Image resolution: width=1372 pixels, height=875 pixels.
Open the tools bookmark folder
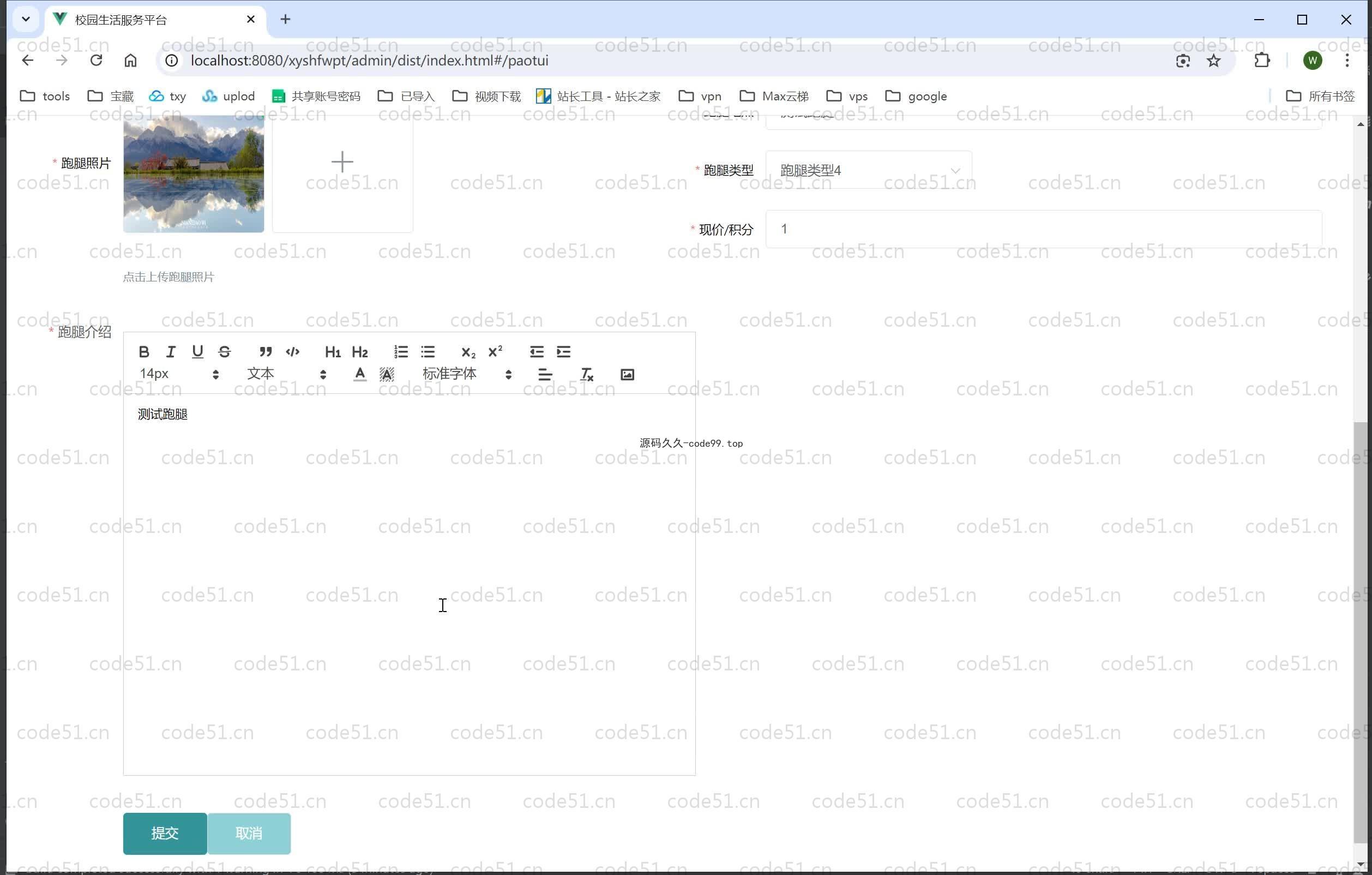(45, 97)
